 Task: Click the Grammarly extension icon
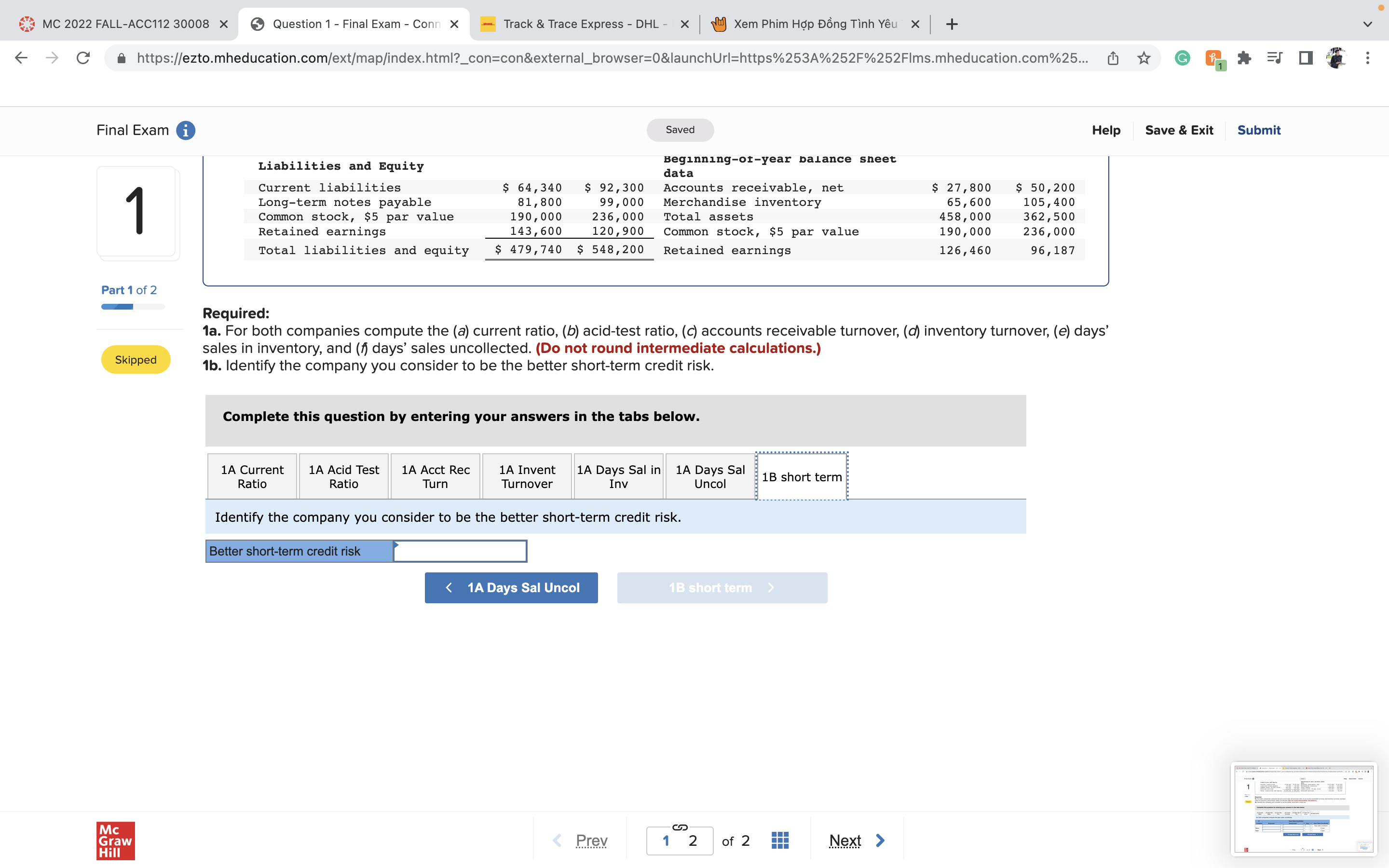(x=1182, y=58)
